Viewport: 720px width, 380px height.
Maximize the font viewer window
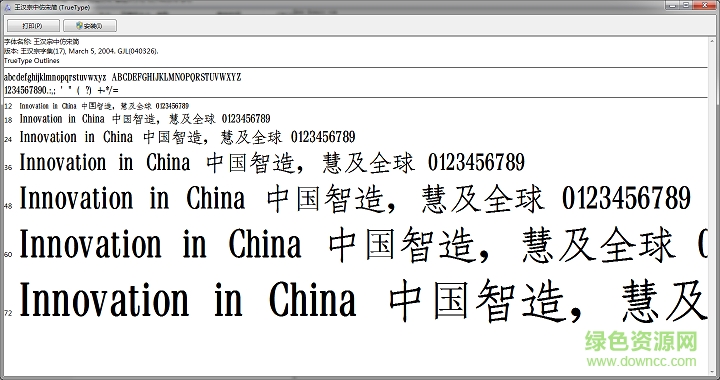[686, 5]
